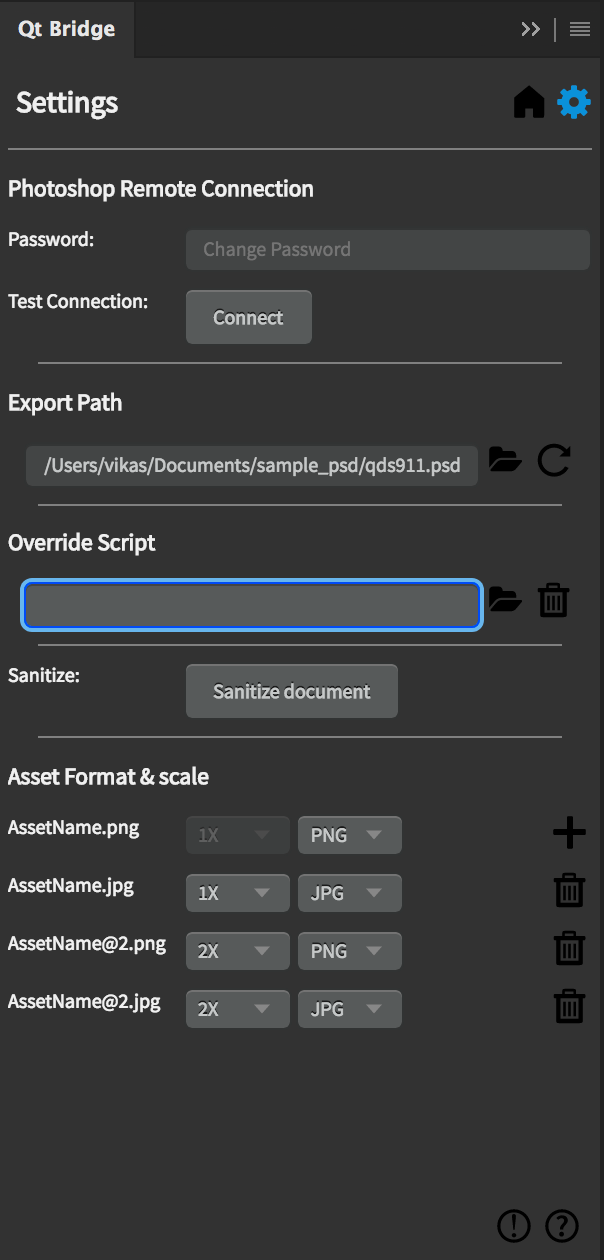This screenshot has width=604, height=1260.
Task: Delete the AssetName.jpg format row
Action: 569,890
